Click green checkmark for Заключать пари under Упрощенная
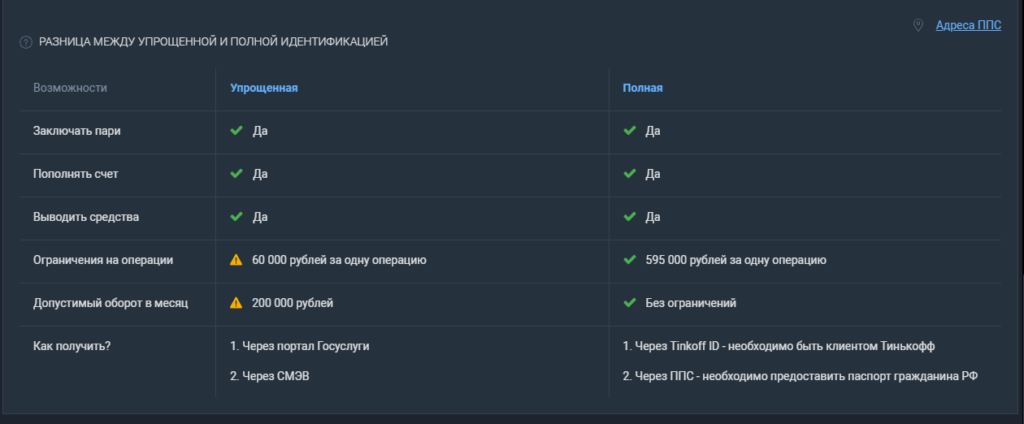 click(236, 131)
